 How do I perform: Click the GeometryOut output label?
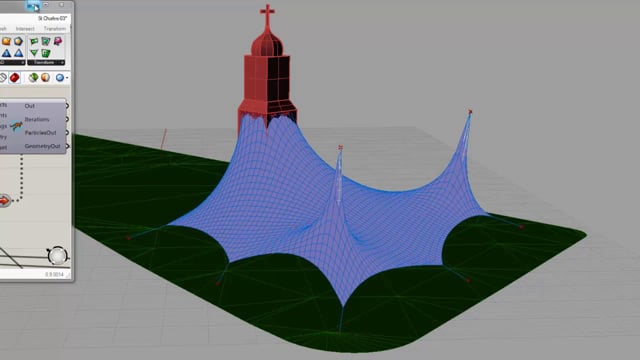pos(42,146)
